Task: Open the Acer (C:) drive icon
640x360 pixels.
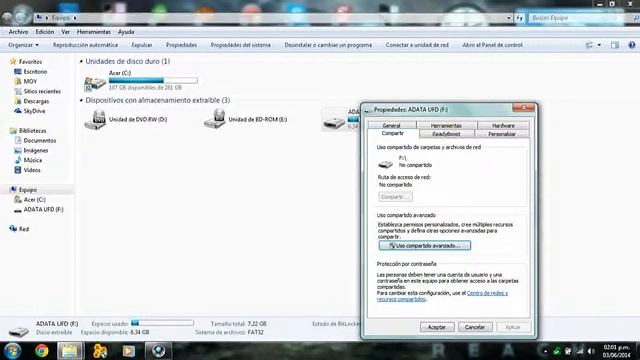Action: (x=95, y=83)
